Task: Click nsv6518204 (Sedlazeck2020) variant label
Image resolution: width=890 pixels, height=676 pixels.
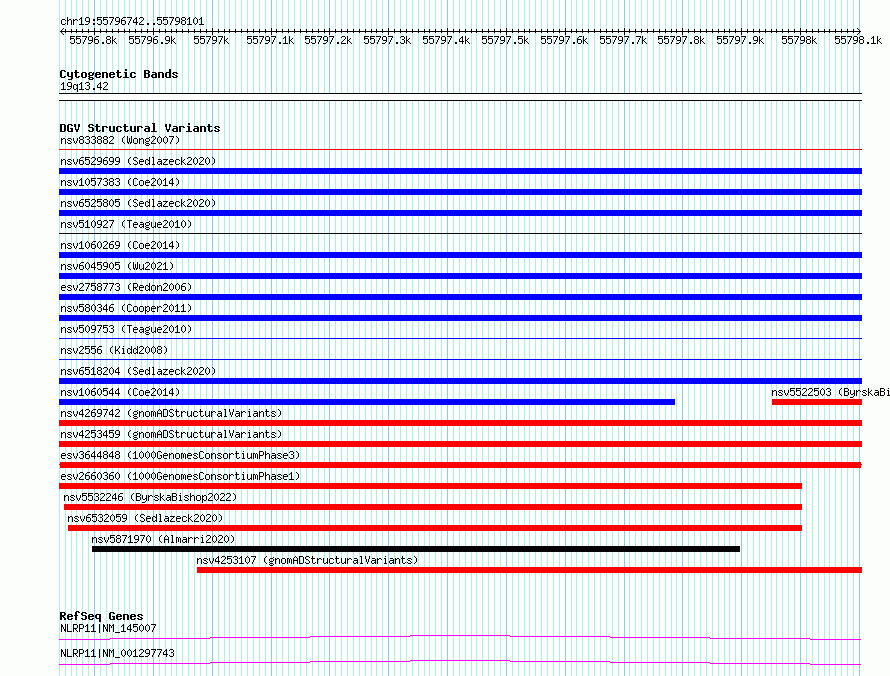Action: pos(138,371)
